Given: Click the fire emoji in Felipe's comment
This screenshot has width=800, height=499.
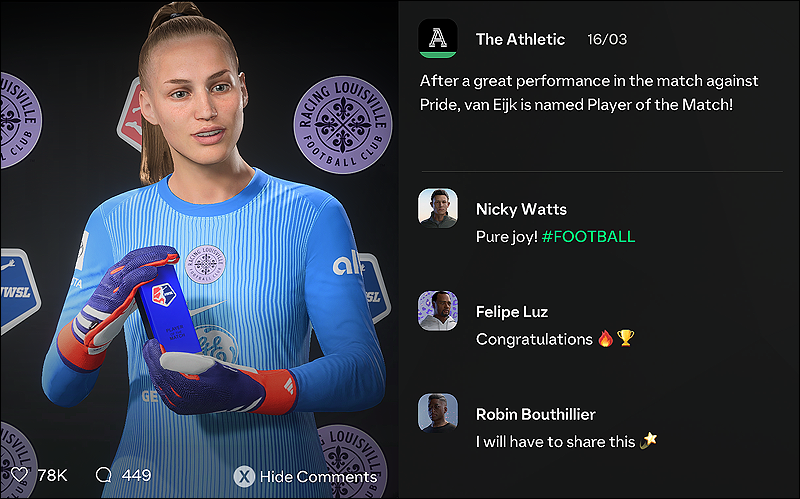Looking at the screenshot, I should click(605, 338).
